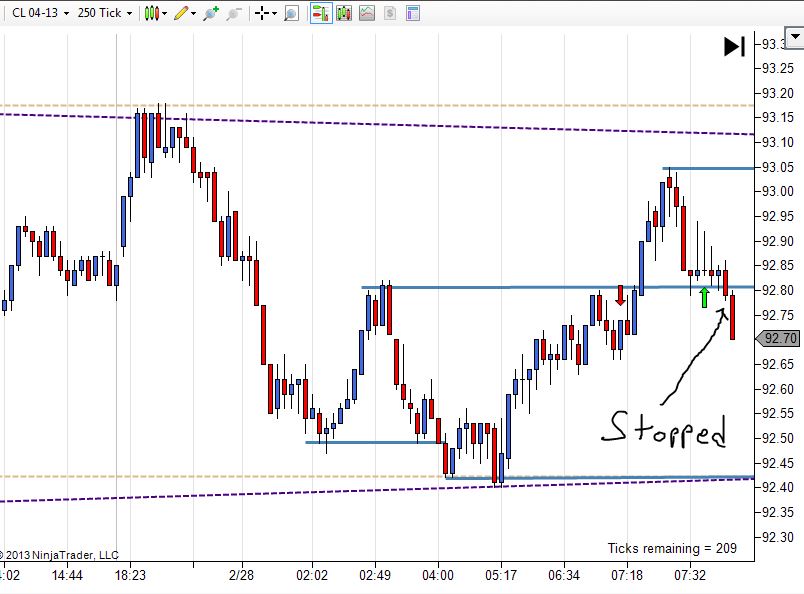Click the short blue line at 92.50
This screenshot has height=594, width=804.
pos(373,442)
